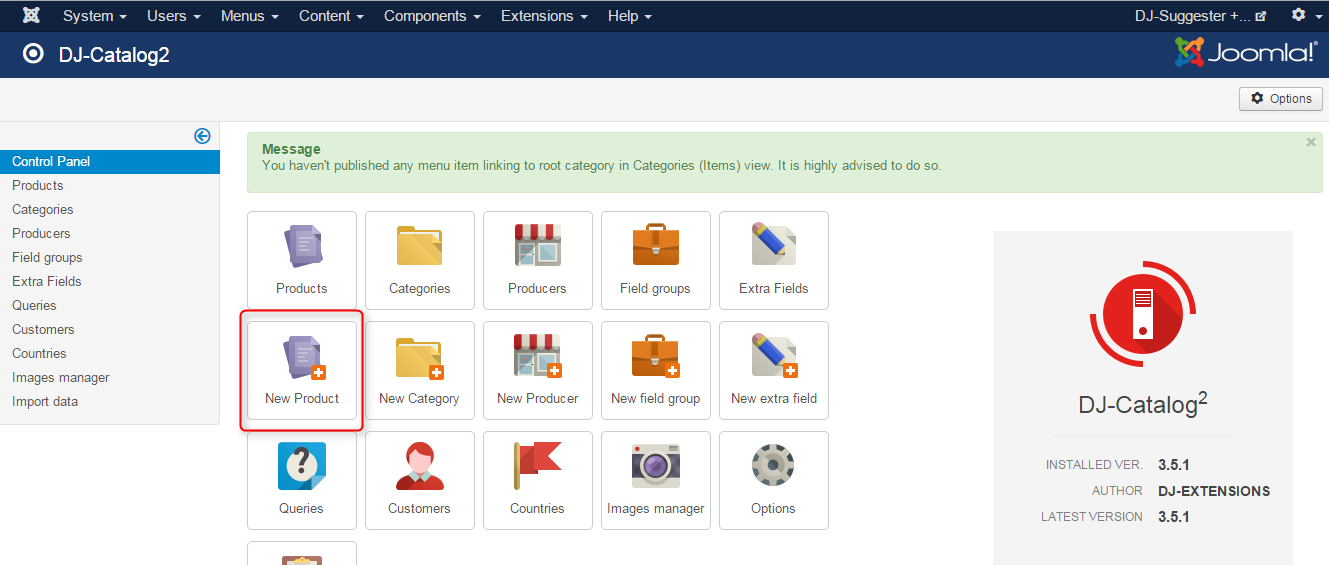Click installed version 3.5.1 value
Image resolution: width=1329 pixels, height=565 pixels.
tap(1173, 465)
